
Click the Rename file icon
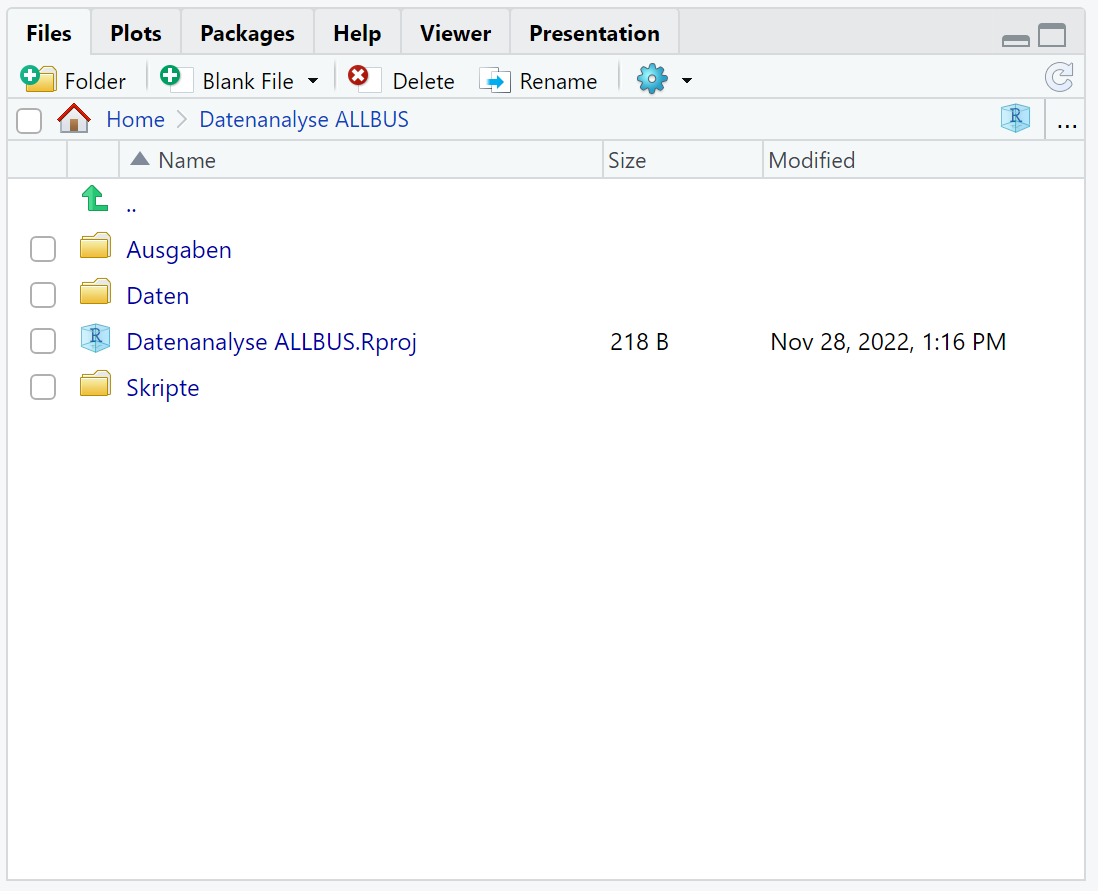(495, 80)
